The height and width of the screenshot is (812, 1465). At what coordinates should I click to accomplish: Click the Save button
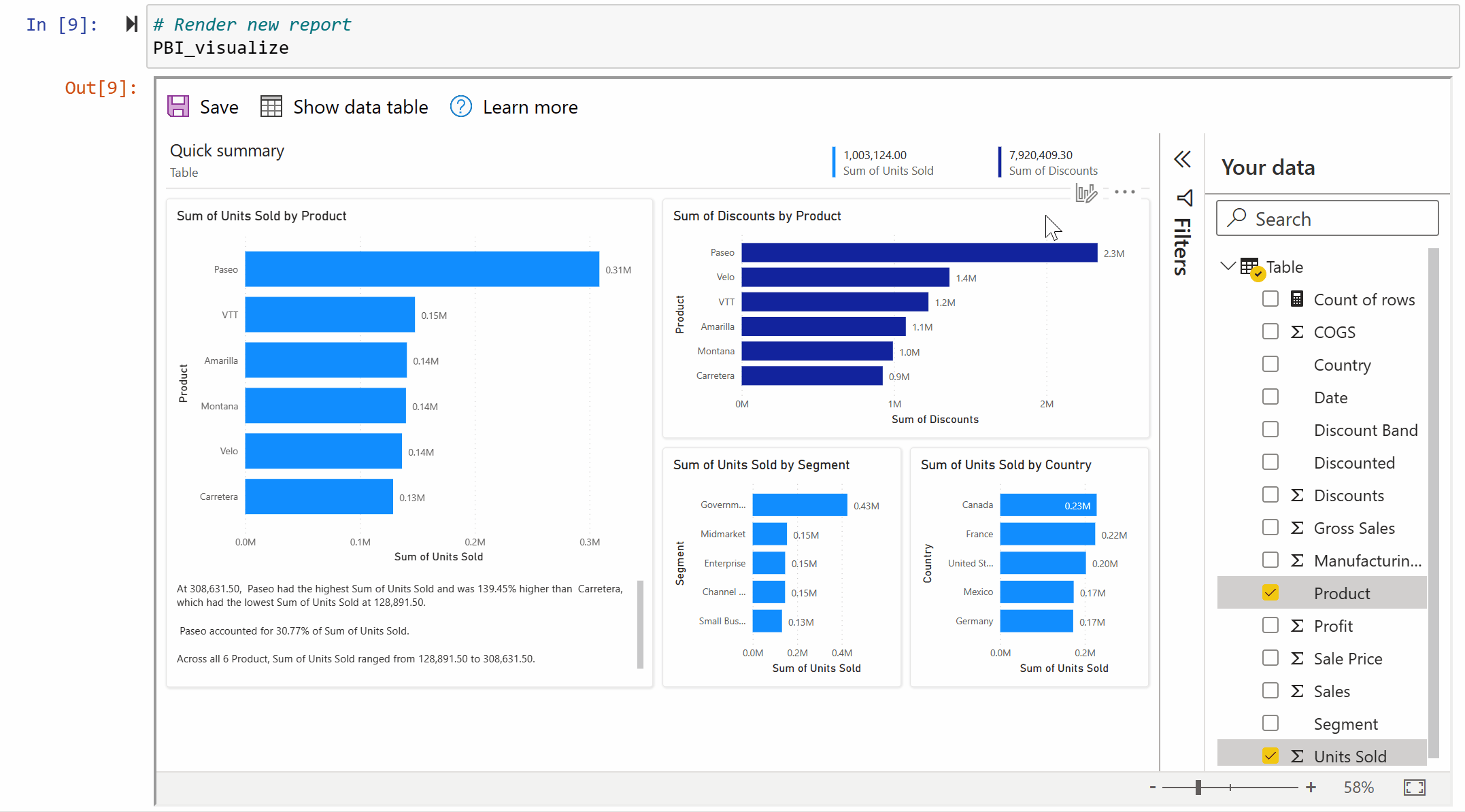coord(203,107)
